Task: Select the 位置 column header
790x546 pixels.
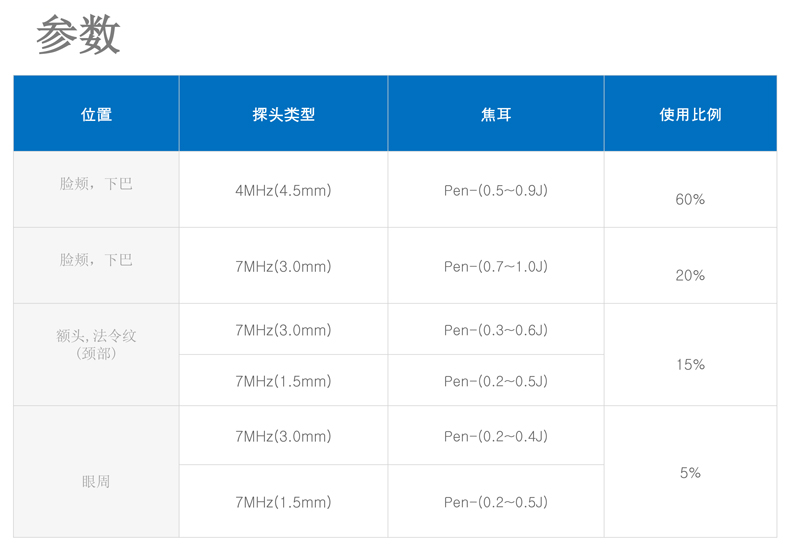Action: pyautogui.click(x=96, y=114)
